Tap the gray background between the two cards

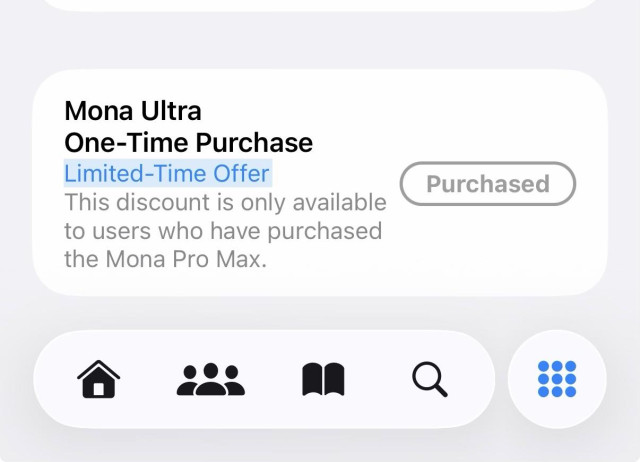(x=320, y=41)
